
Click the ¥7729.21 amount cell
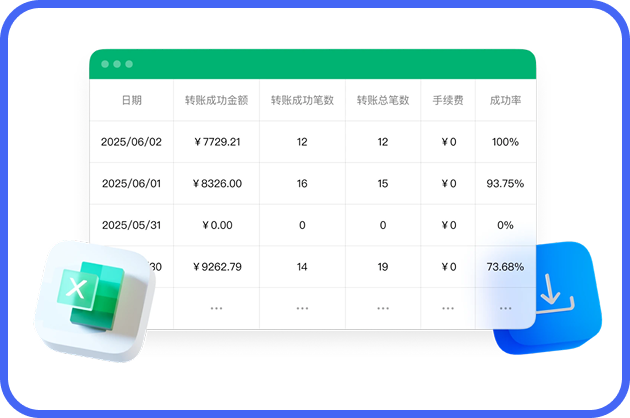pos(216,142)
